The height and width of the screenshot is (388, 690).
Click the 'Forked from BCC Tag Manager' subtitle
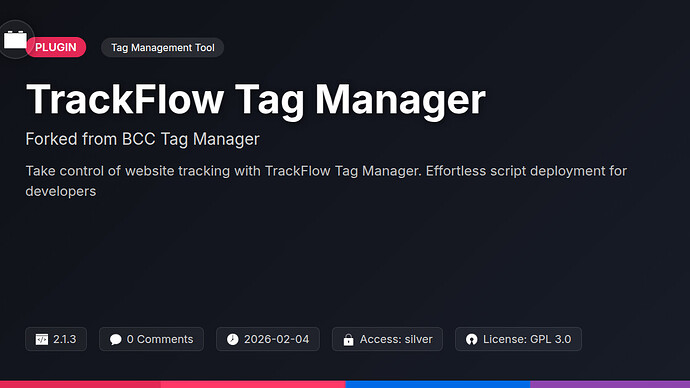pos(143,139)
